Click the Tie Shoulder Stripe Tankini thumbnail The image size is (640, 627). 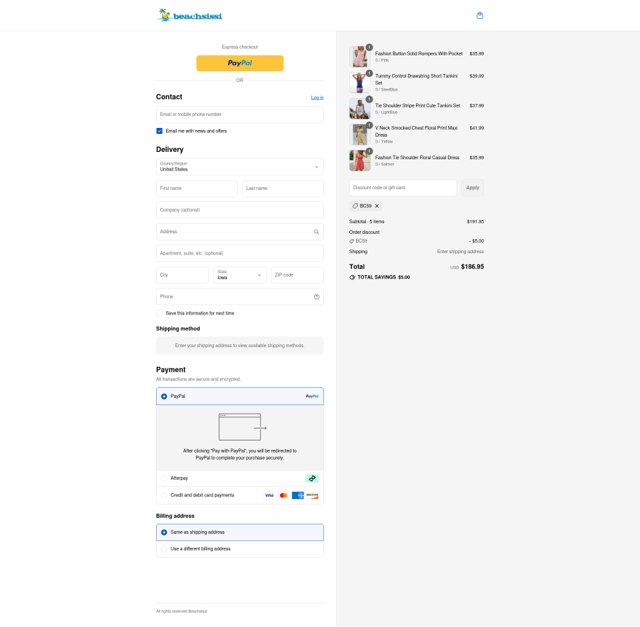click(x=360, y=109)
